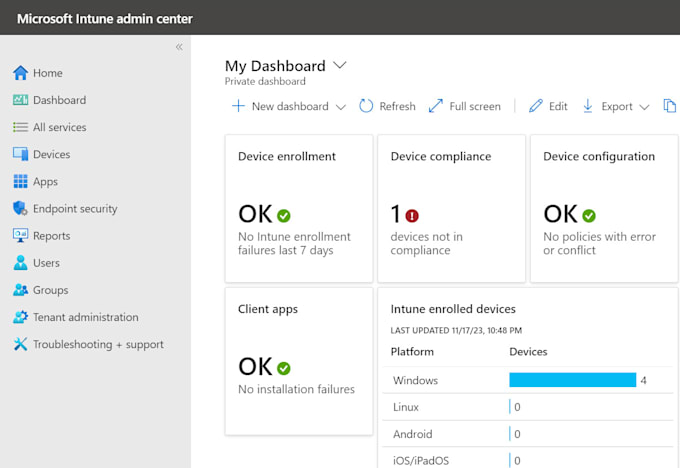Click the Edit pencil icon
The image size is (680, 468).
coord(536,106)
